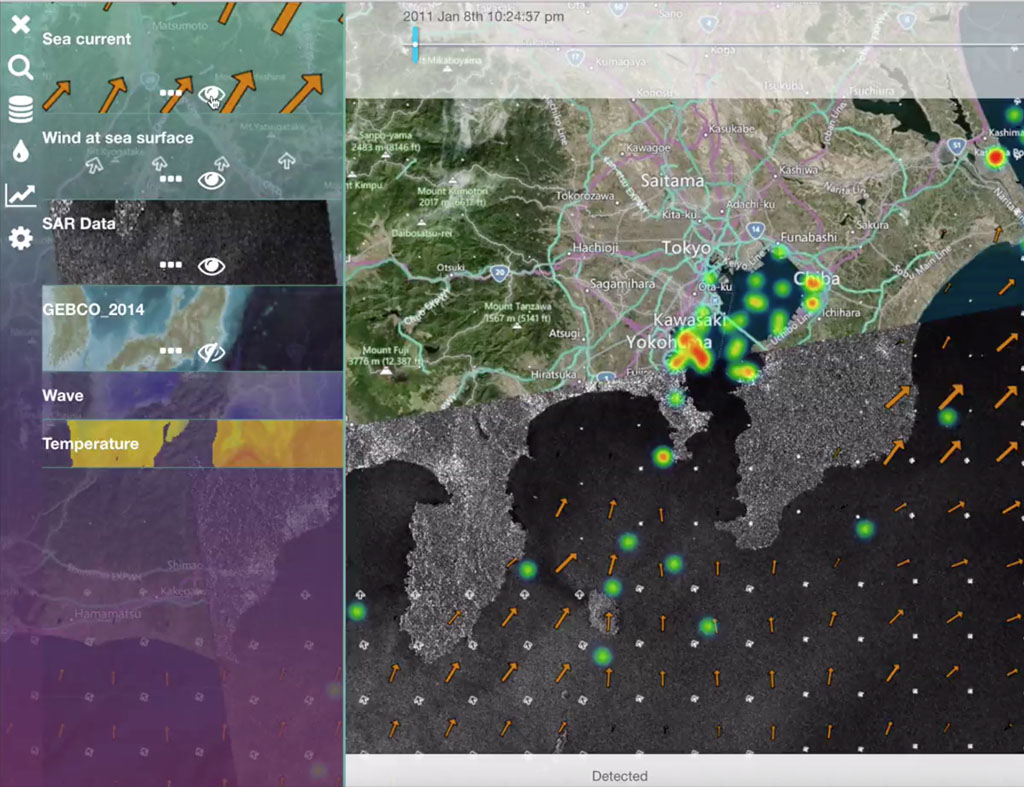Click the water droplet icon
Image resolution: width=1024 pixels, height=787 pixels.
(x=20, y=151)
